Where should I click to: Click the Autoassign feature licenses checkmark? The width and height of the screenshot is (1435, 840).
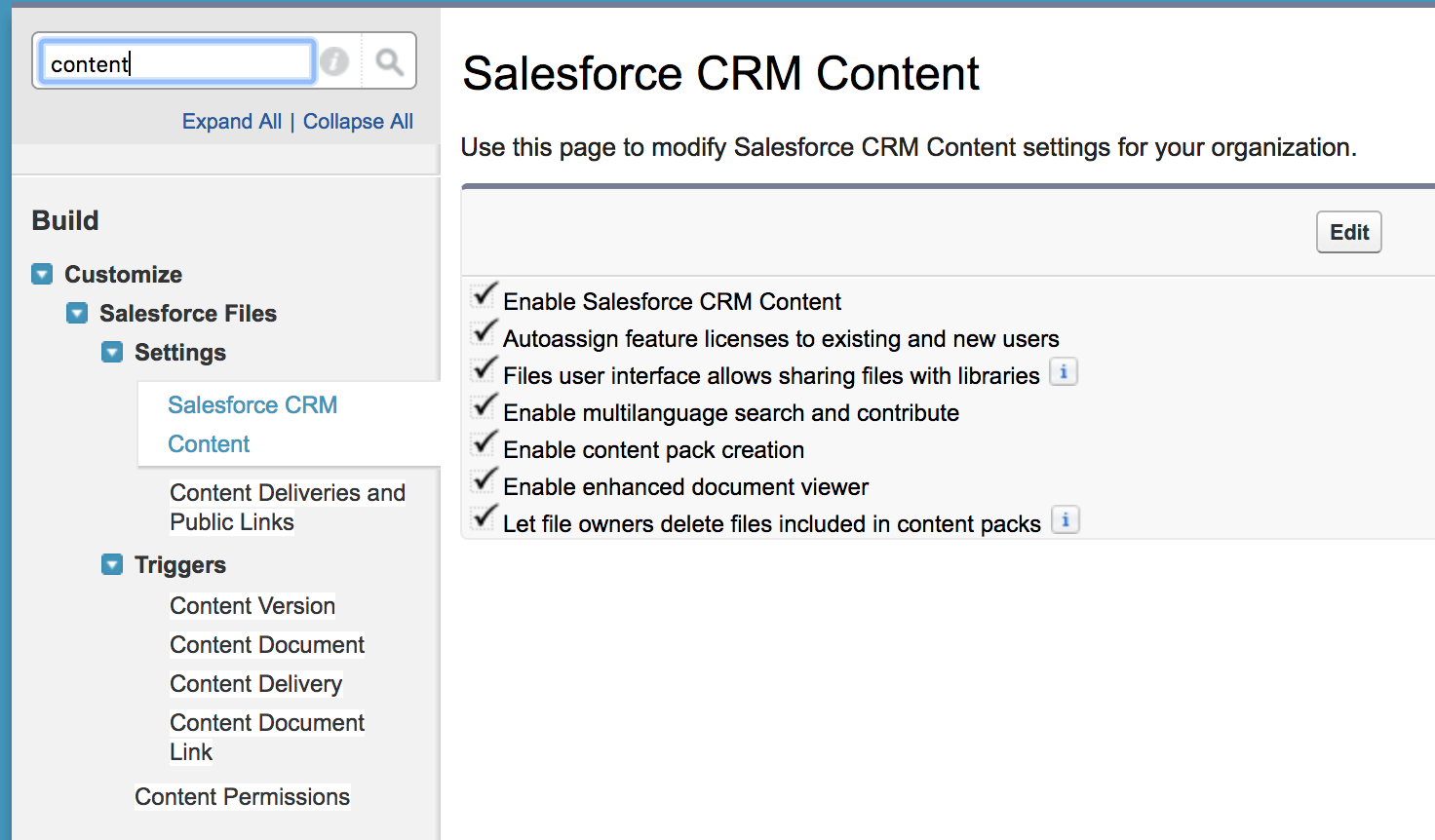(x=485, y=333)
